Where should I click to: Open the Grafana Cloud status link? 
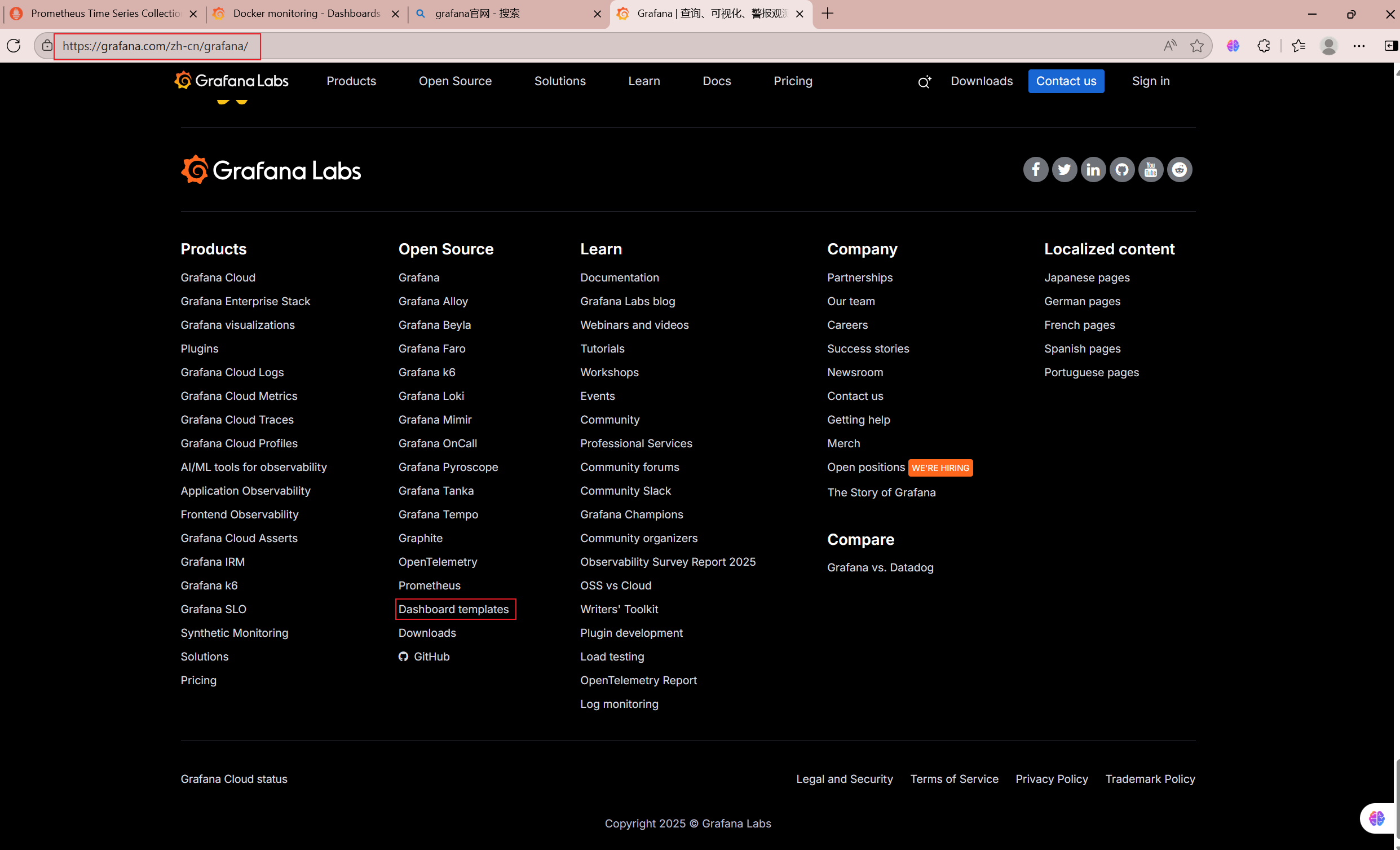[233, 778]
